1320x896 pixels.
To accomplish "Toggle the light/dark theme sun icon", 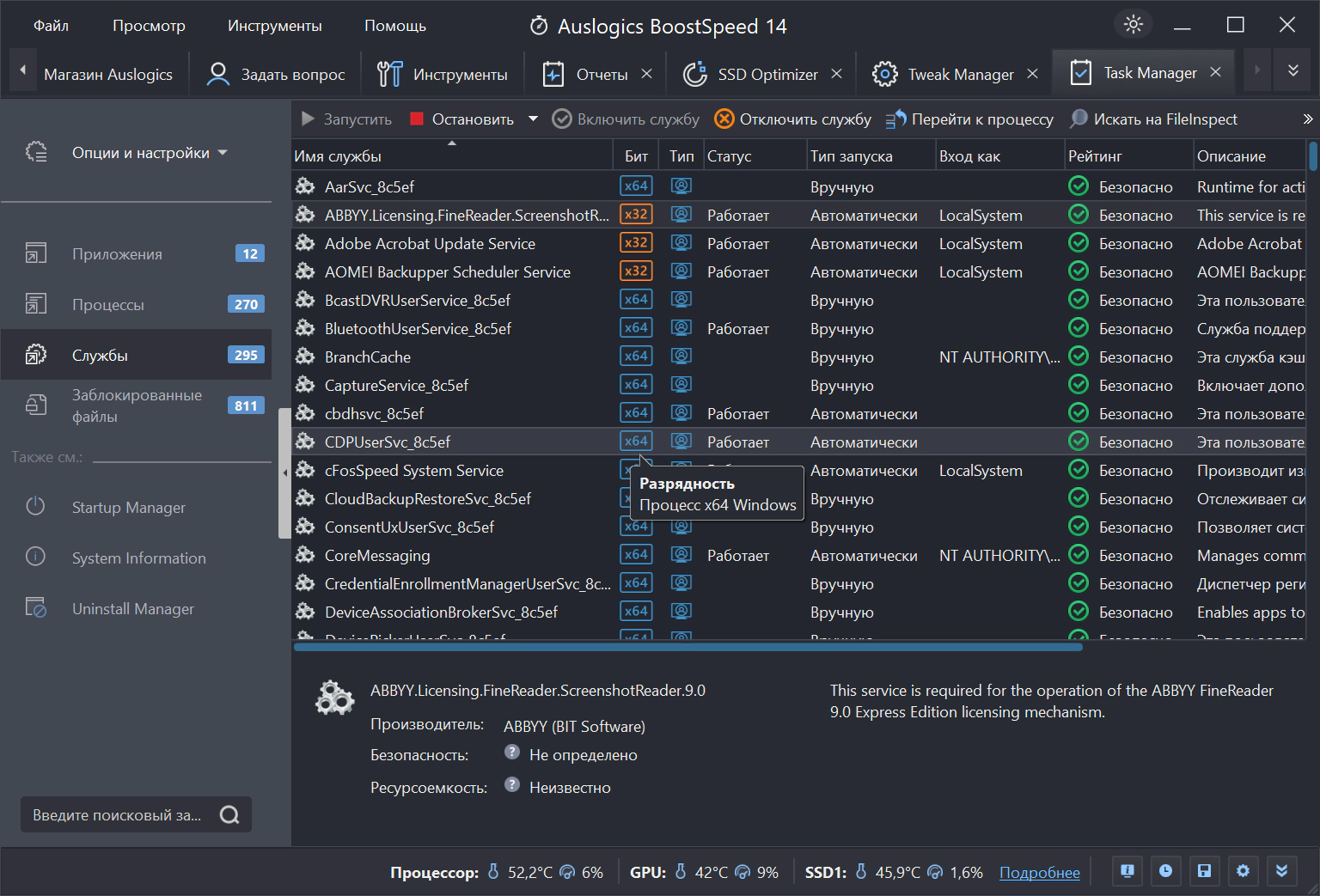I will point(1134,25).
